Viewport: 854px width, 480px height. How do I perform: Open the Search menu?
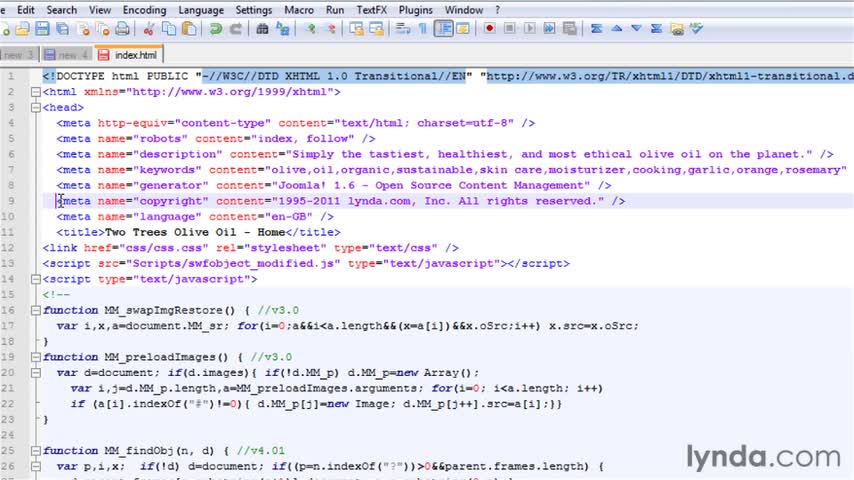coord(62,10)
